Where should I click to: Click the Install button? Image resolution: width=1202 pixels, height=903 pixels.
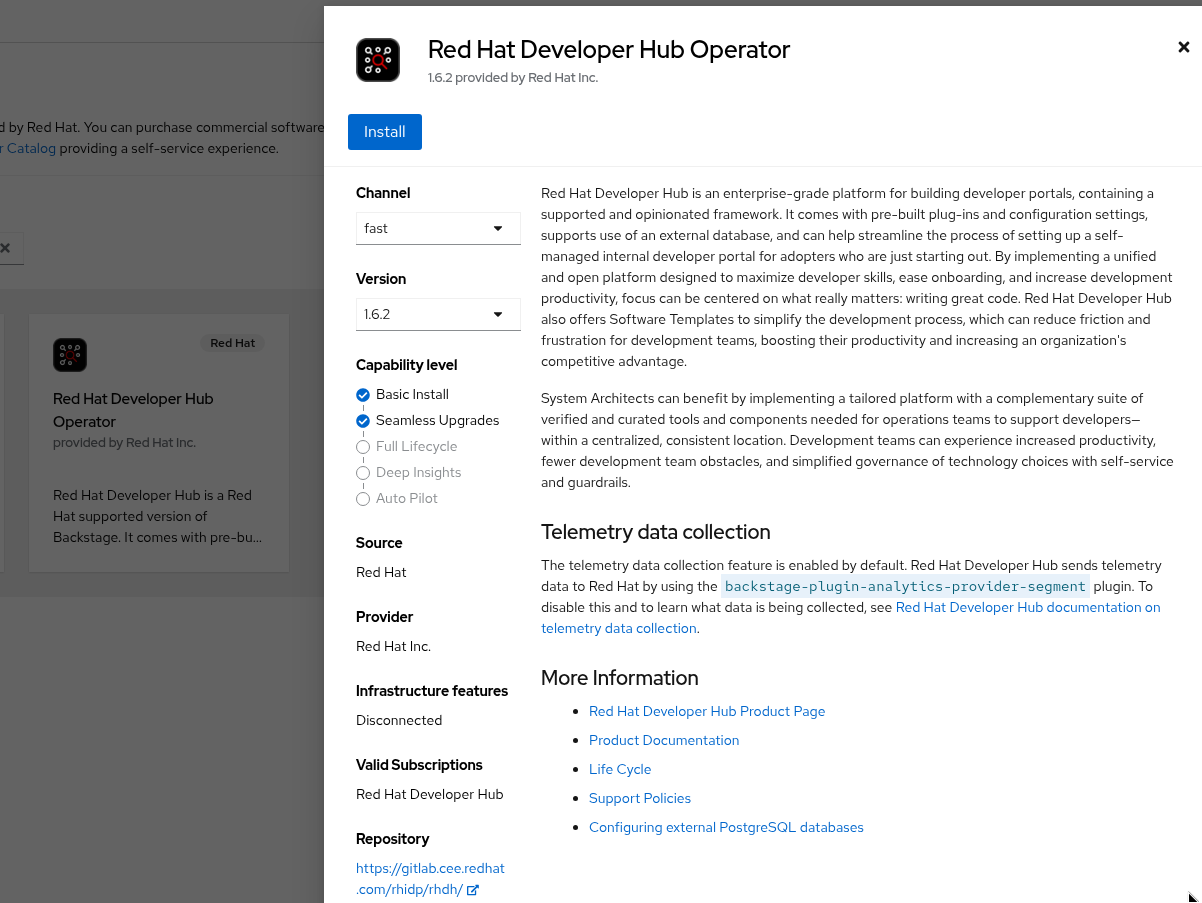[385, 132]
